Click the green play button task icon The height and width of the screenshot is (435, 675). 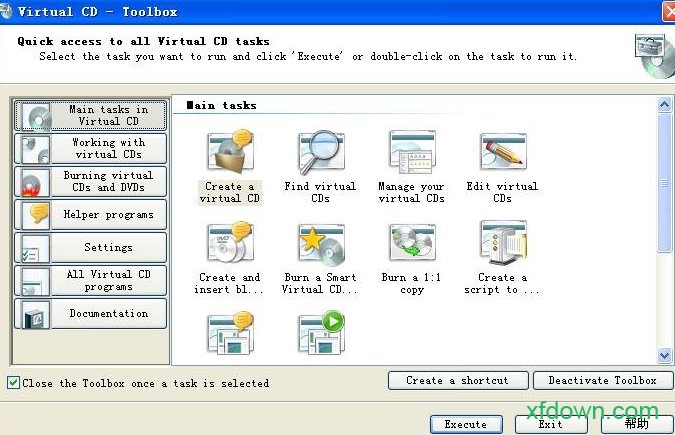click(320, 333)
